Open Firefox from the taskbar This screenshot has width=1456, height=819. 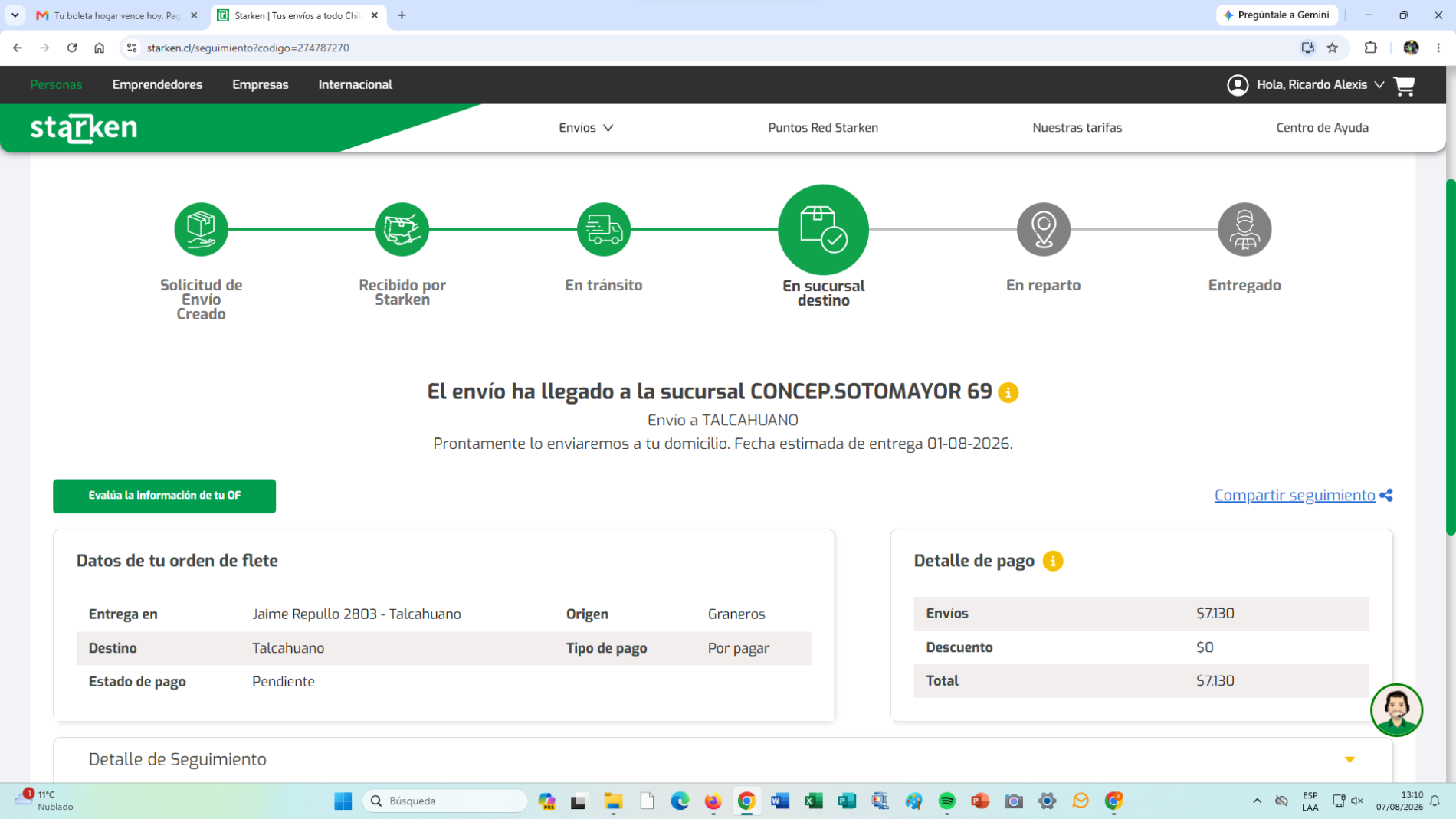point(713,801)
